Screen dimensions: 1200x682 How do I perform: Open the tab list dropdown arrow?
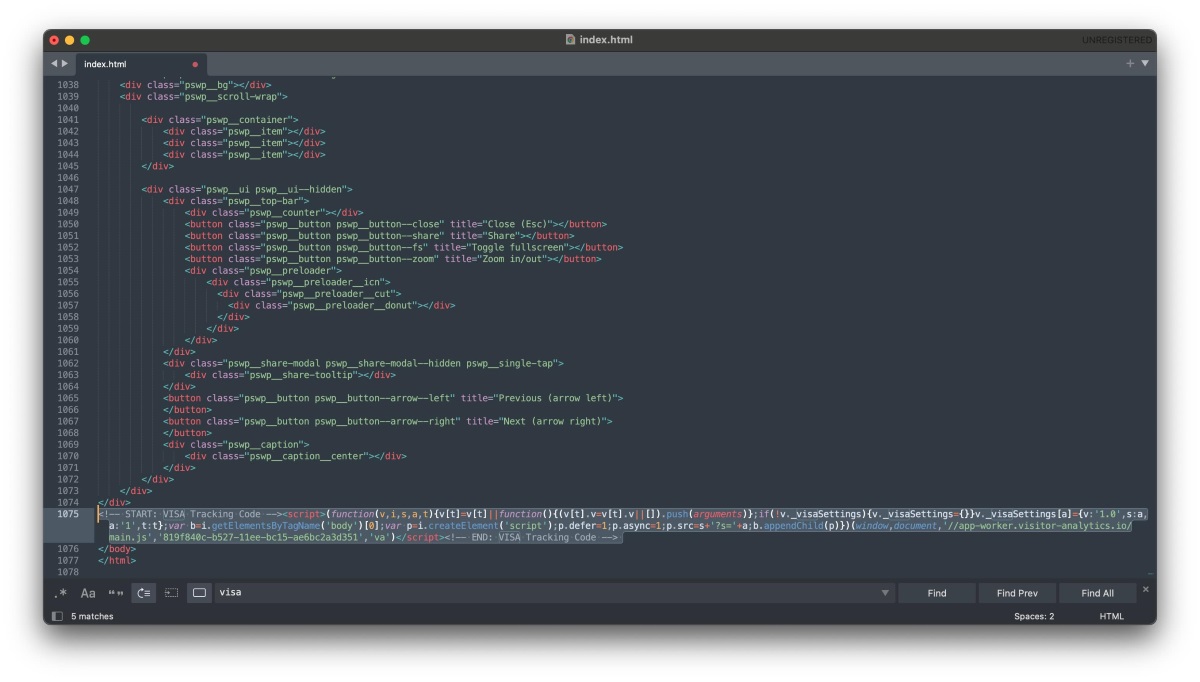1145,63
